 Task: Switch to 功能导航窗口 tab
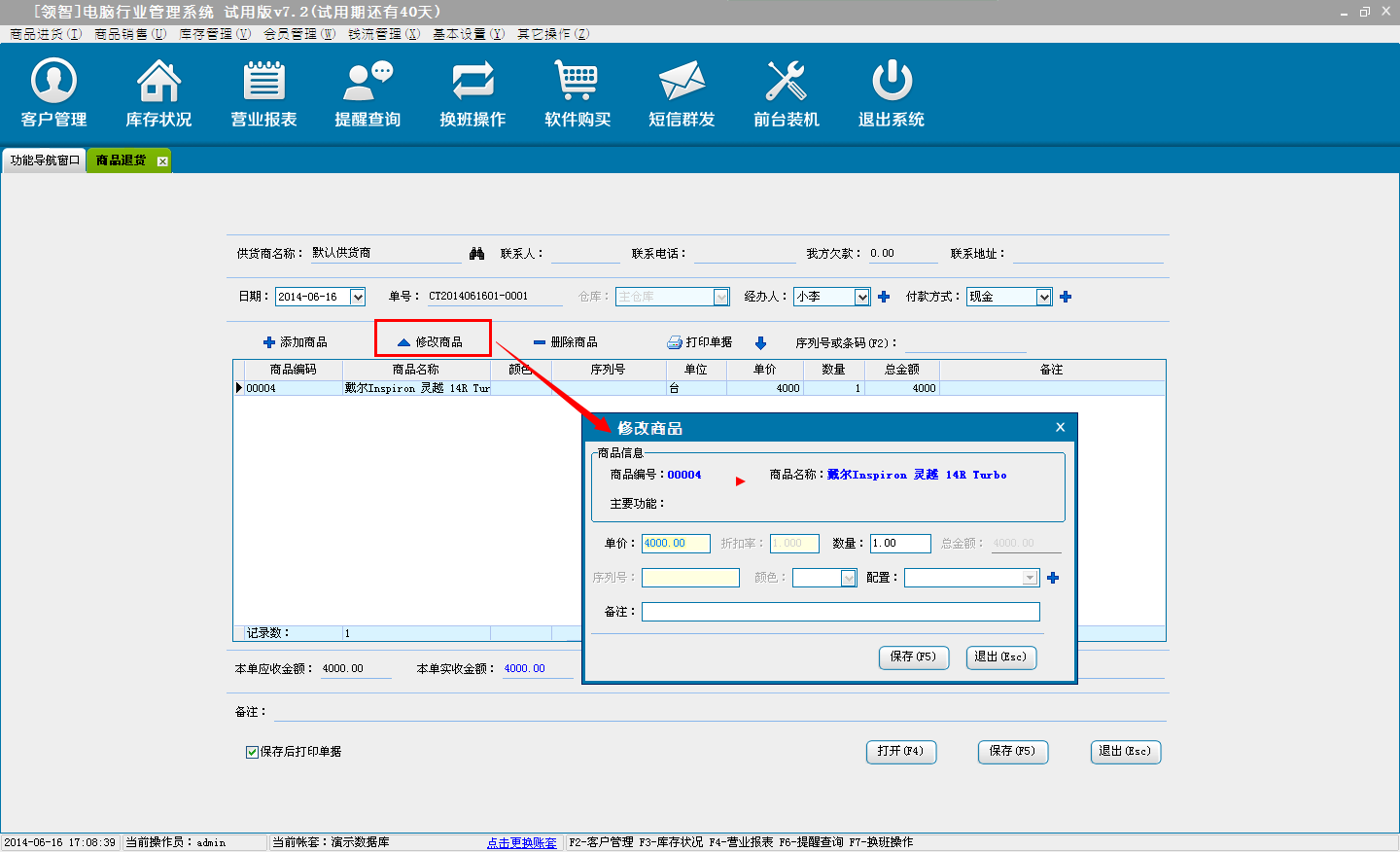pyautogui.click(x=45, y=160)
